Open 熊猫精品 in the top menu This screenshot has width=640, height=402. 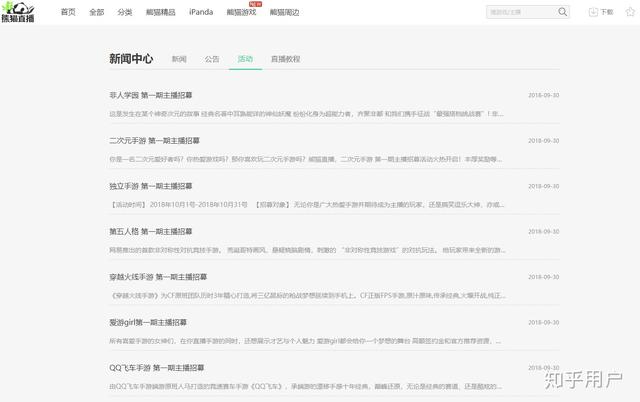pyautogui.click(x=160, y=12)
